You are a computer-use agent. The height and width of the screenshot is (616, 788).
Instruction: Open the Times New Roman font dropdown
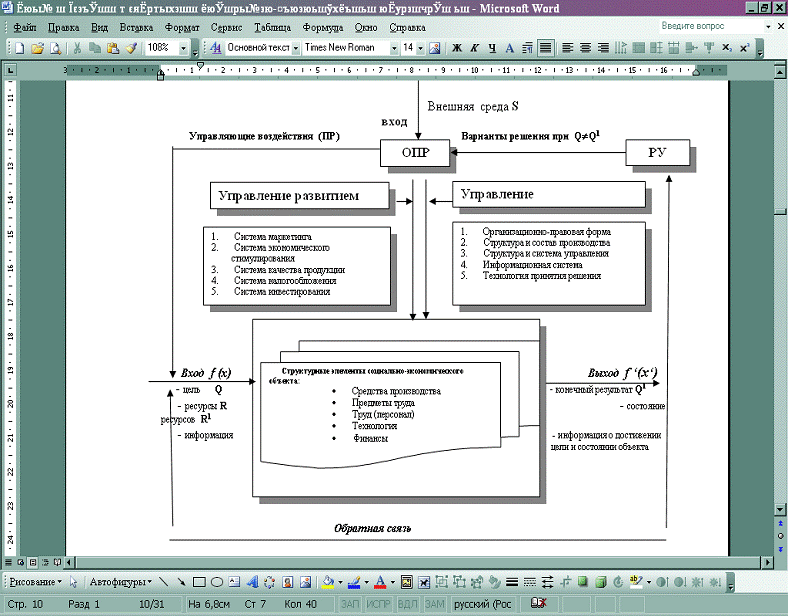click(394, 48)
